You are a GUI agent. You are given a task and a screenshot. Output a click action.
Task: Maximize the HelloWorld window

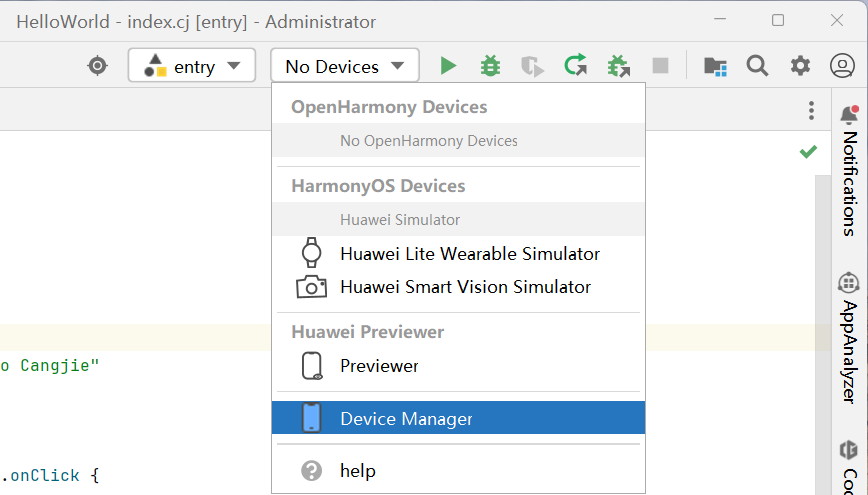[x=778, y=20]
